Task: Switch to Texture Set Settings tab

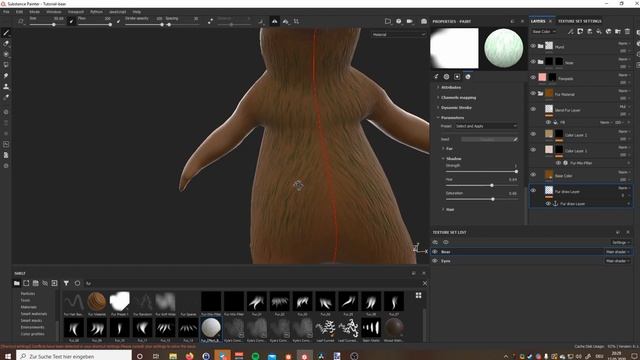Action: 580,21
